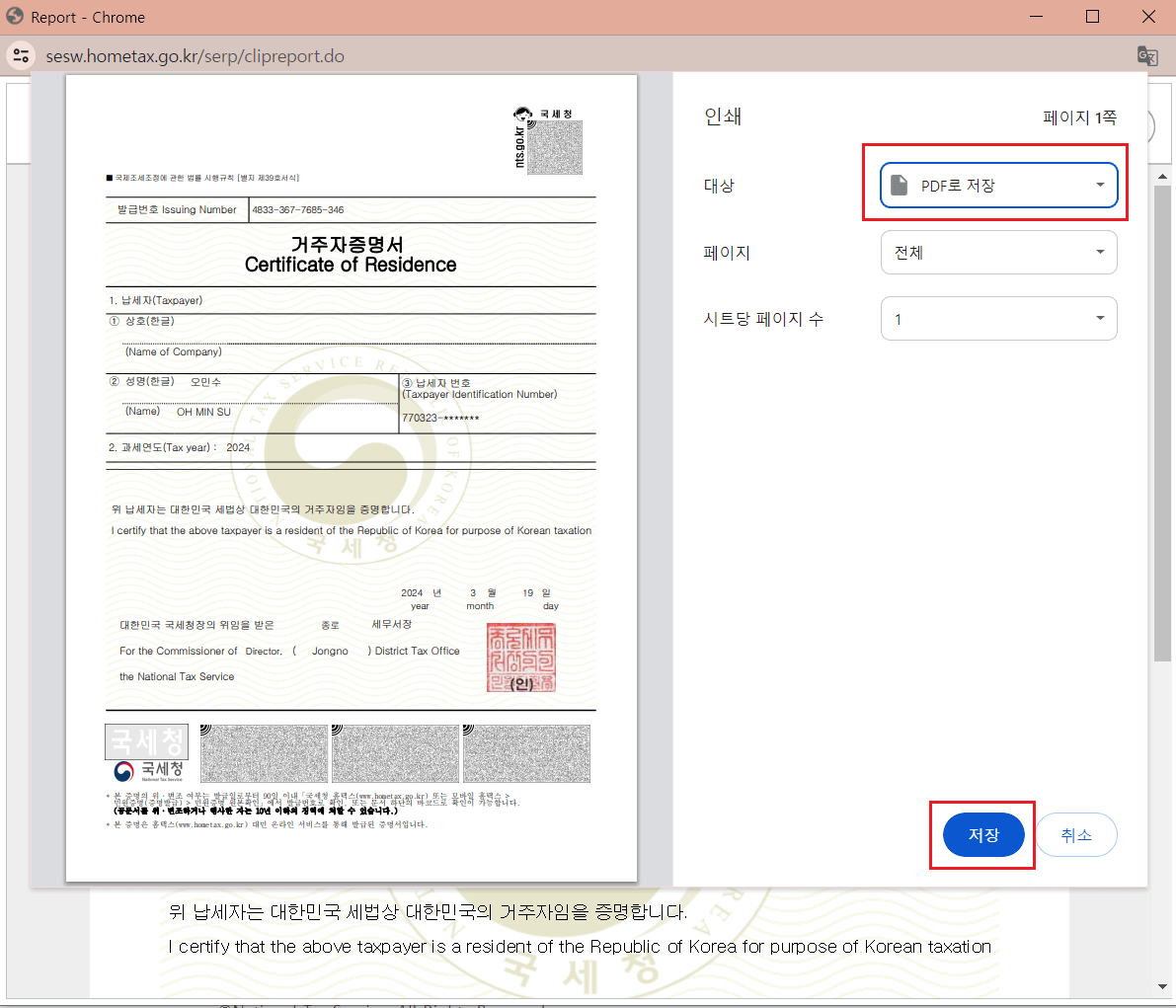1176x1008 pixels.
Task: Click the red 세무서장 official seal stamp
Action: [x=521, y=659]
